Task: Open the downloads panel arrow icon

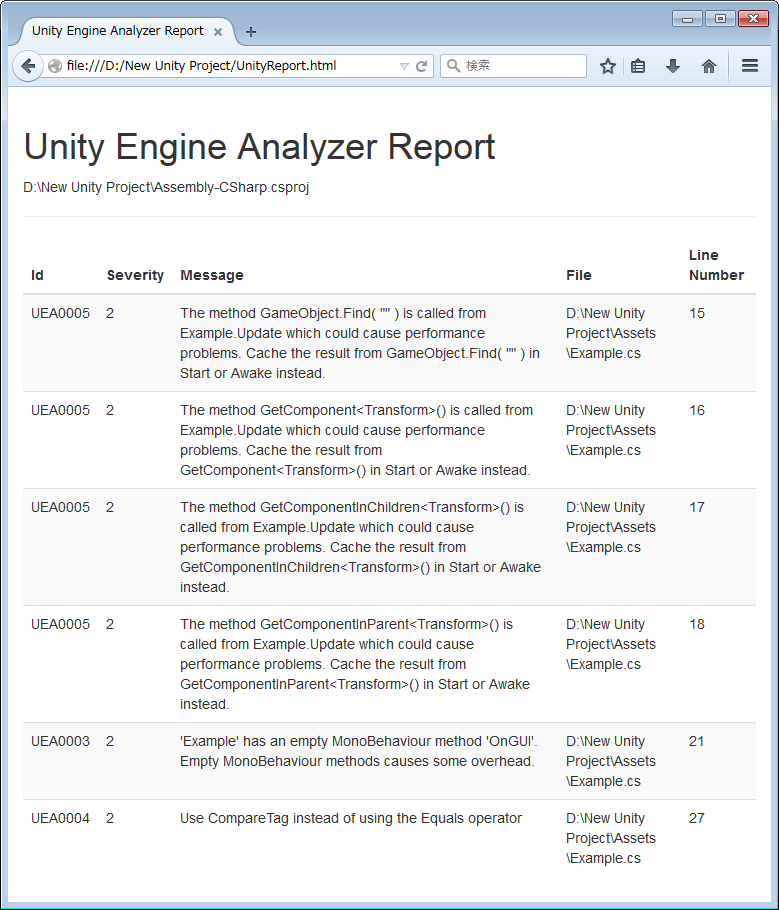Action: point(672,65)
